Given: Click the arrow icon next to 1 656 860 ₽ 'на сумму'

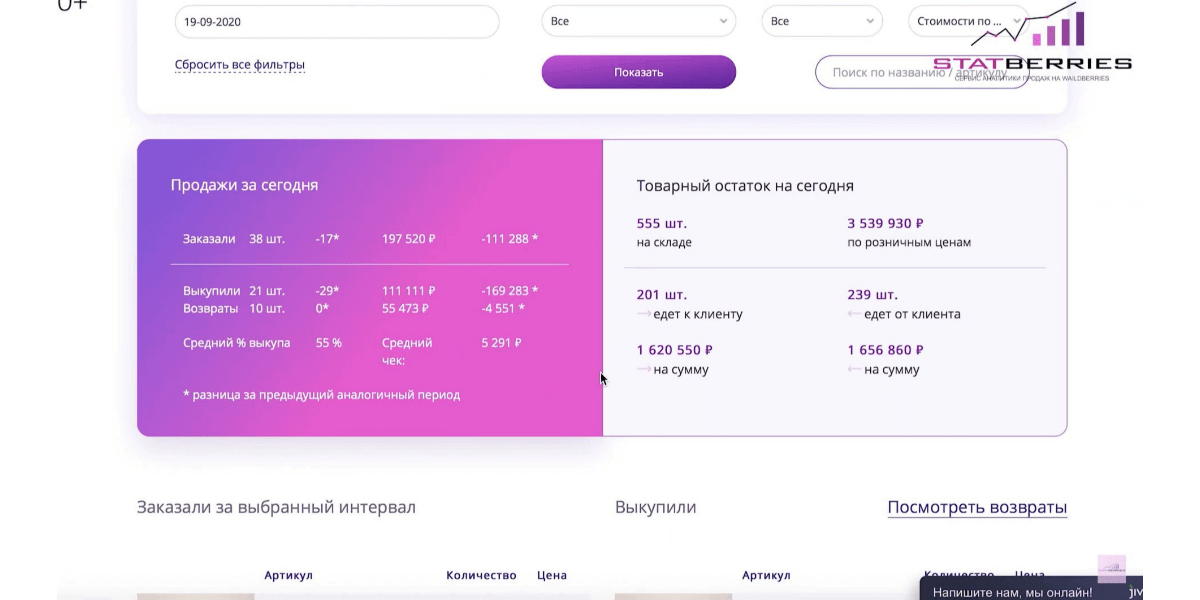Looking at the screenshot, I should point(854,370).
